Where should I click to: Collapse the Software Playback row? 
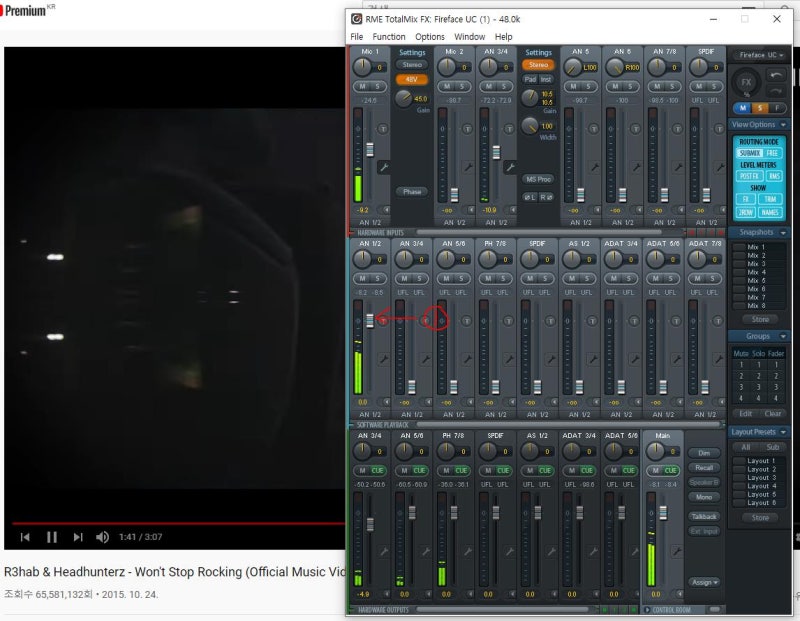click(x=352, y=425)
